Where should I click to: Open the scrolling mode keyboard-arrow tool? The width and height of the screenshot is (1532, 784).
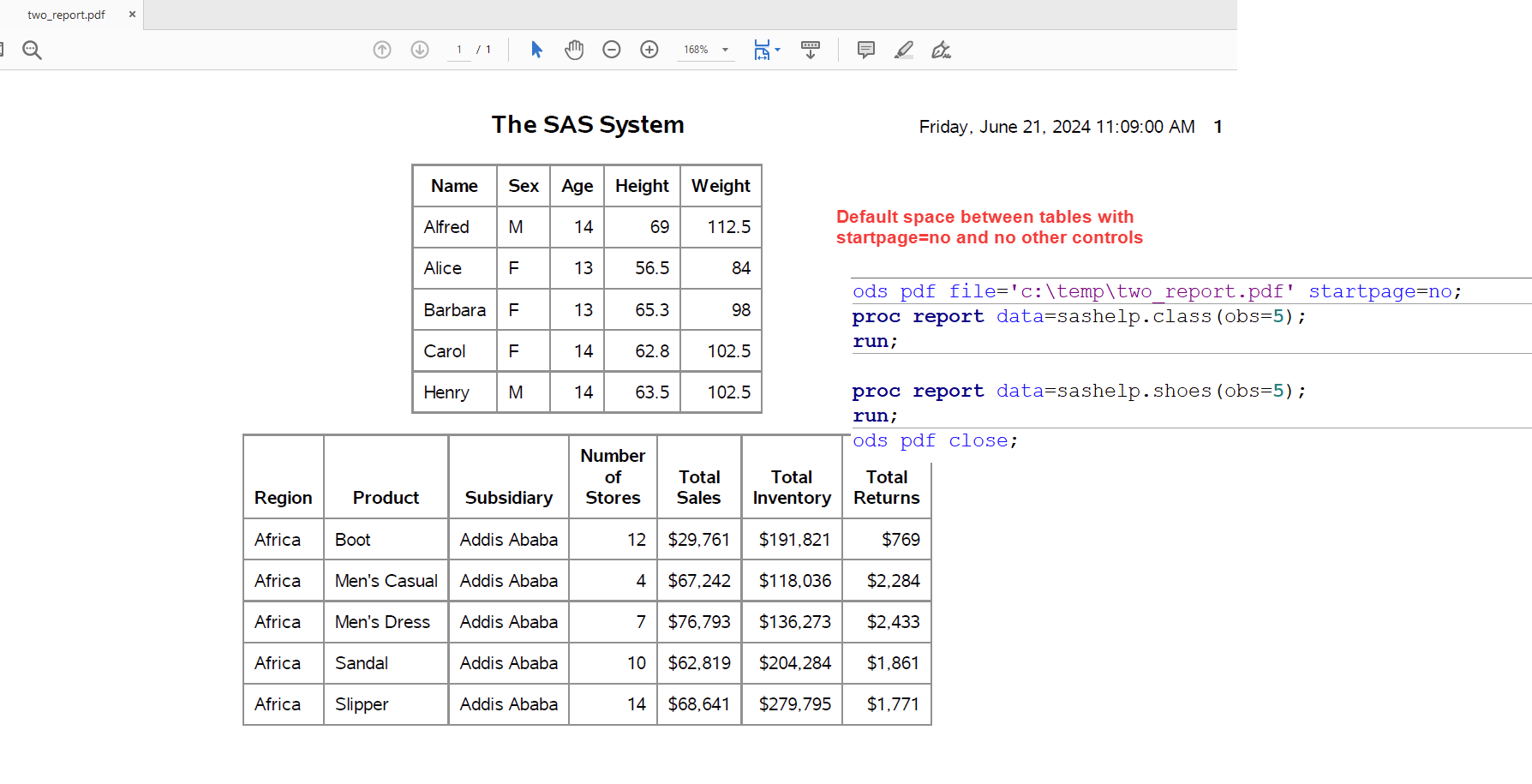(x=810, y=50)
